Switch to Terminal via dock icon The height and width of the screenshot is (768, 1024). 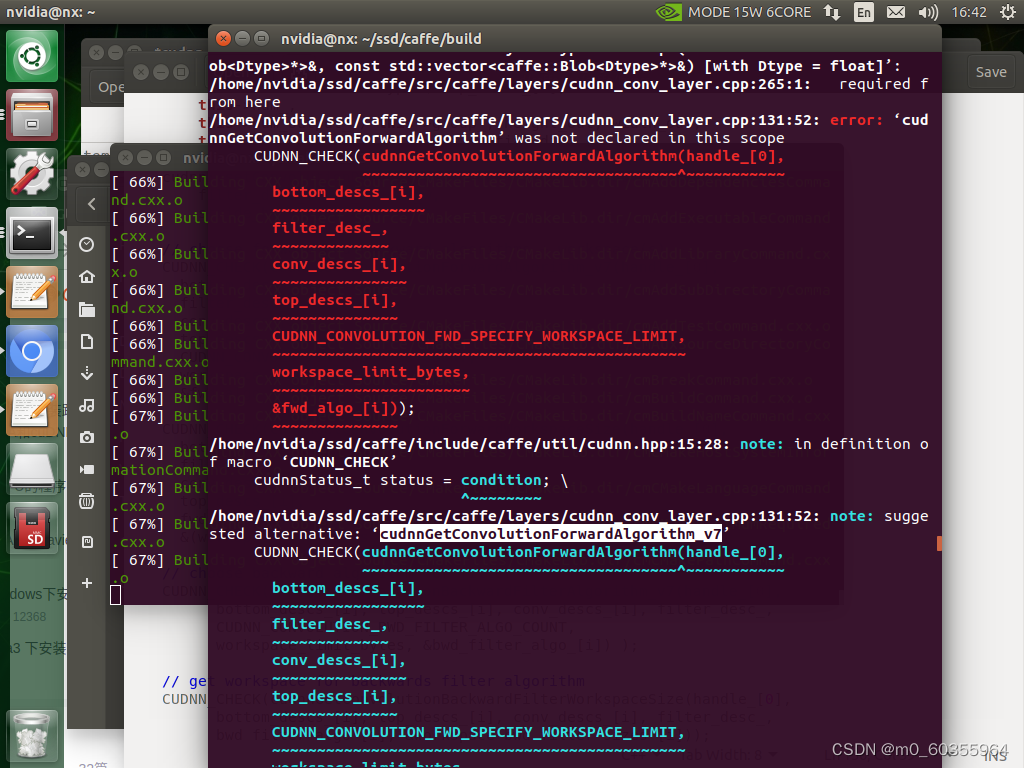coord(32,233)
